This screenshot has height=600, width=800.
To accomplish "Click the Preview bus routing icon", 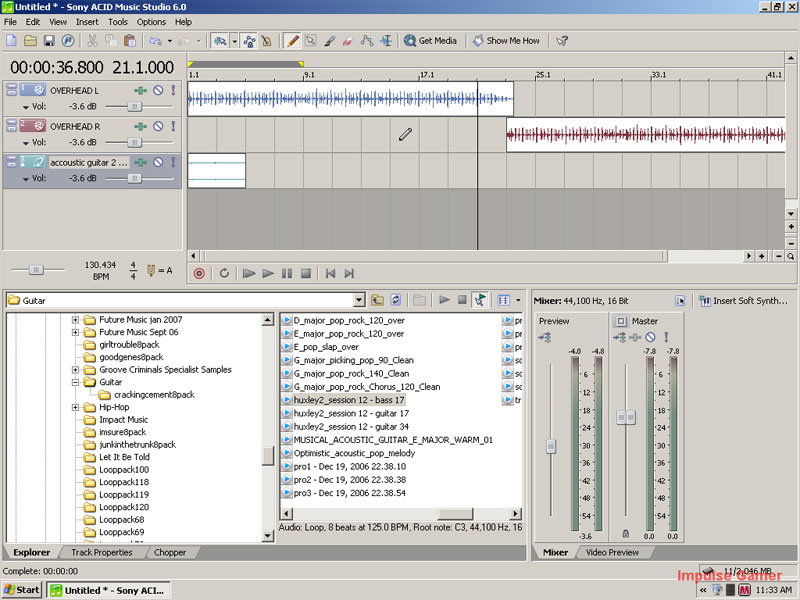I will 545,337.
